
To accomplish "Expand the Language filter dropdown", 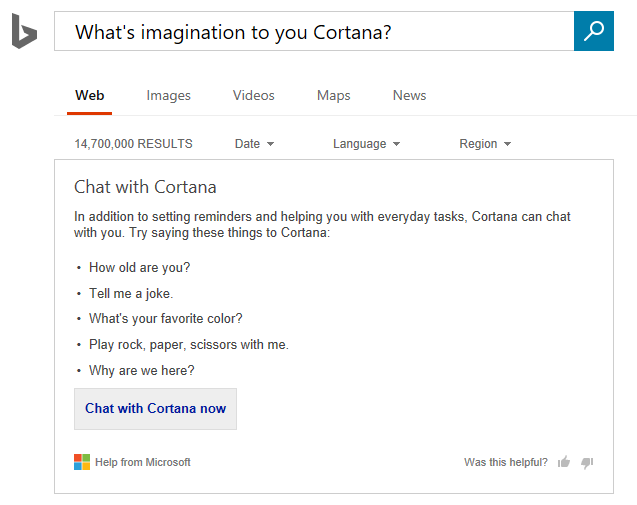I will pyautogui.click(x=366, y=144).
